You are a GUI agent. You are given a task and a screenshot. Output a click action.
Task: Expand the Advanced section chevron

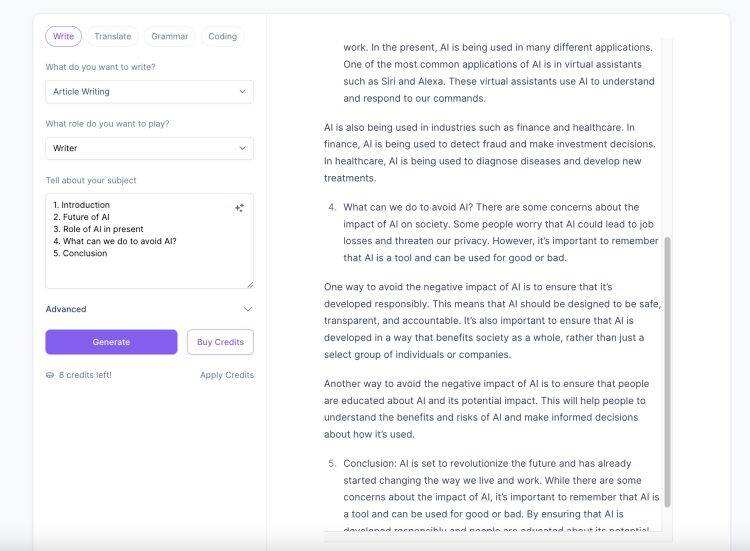point(248,309)
